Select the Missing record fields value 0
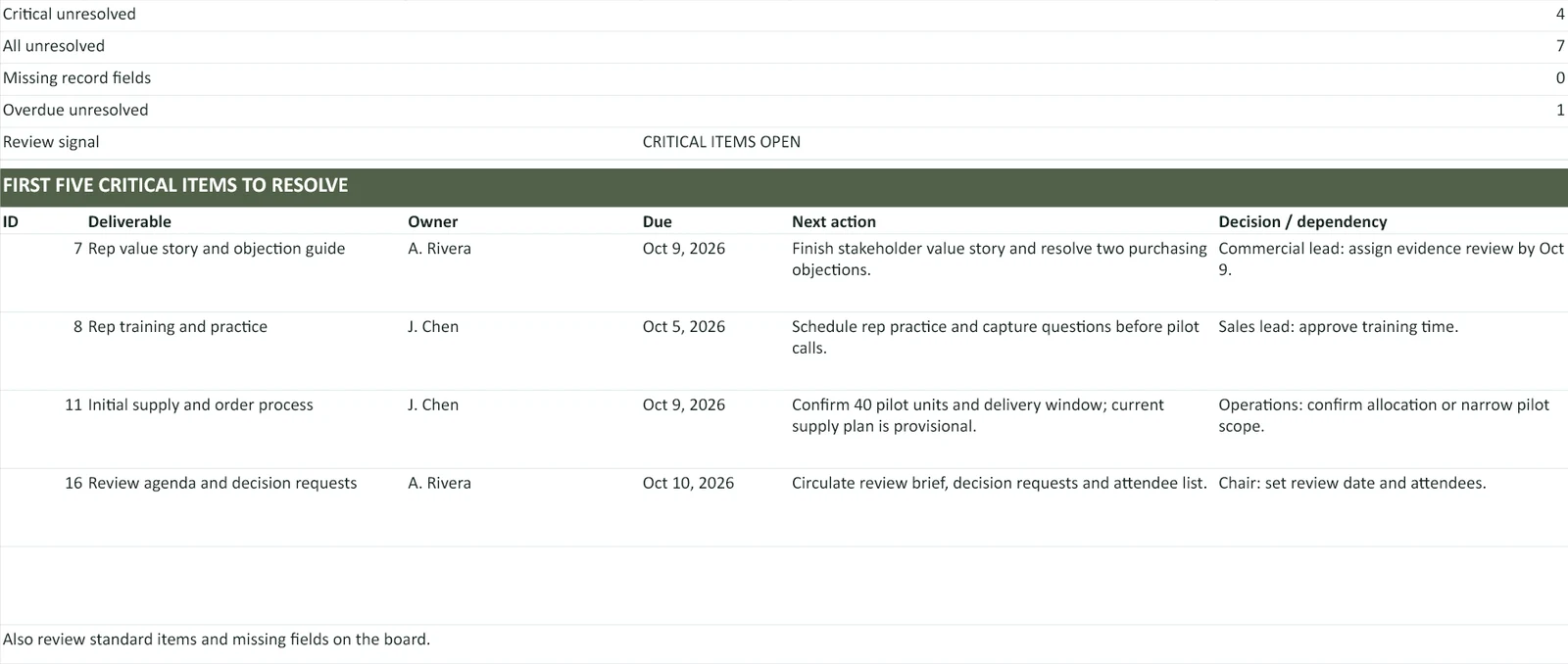1568x664 pixels. point(1560,77)
